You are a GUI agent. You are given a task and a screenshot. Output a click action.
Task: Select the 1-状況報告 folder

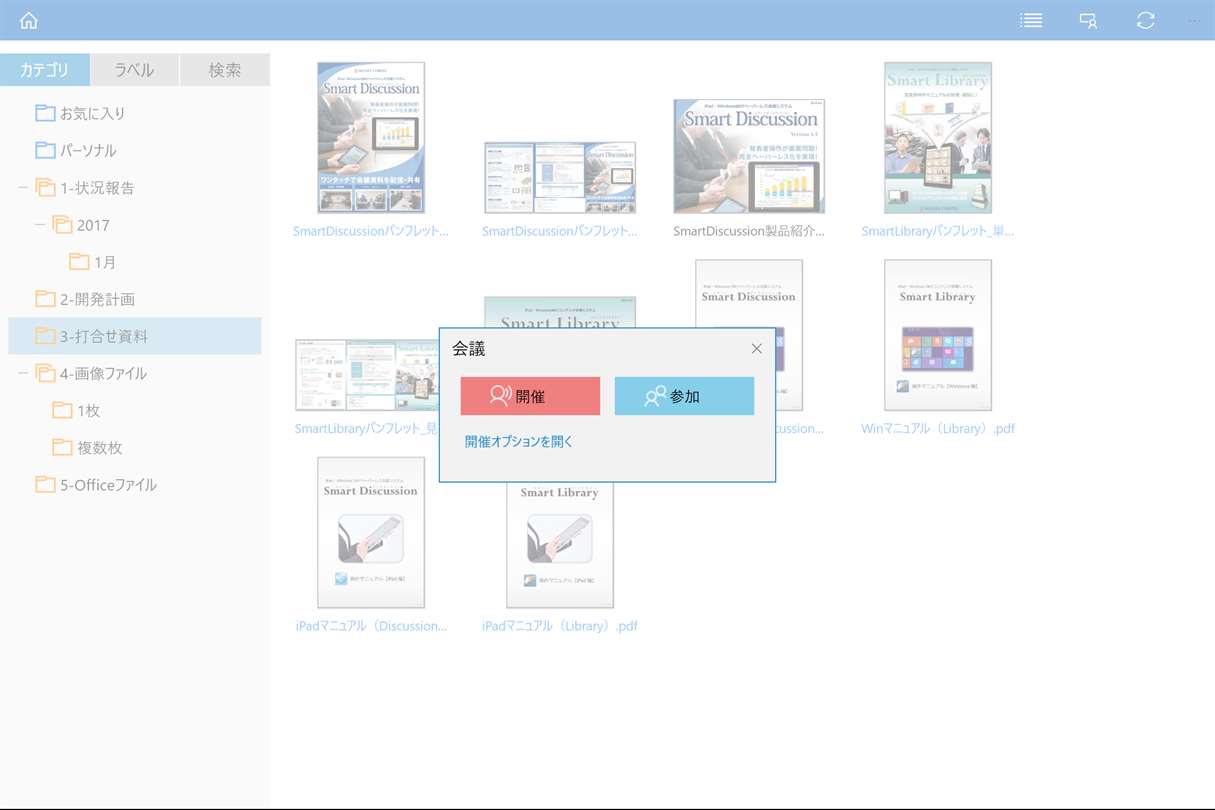click(x=97, y=187)
